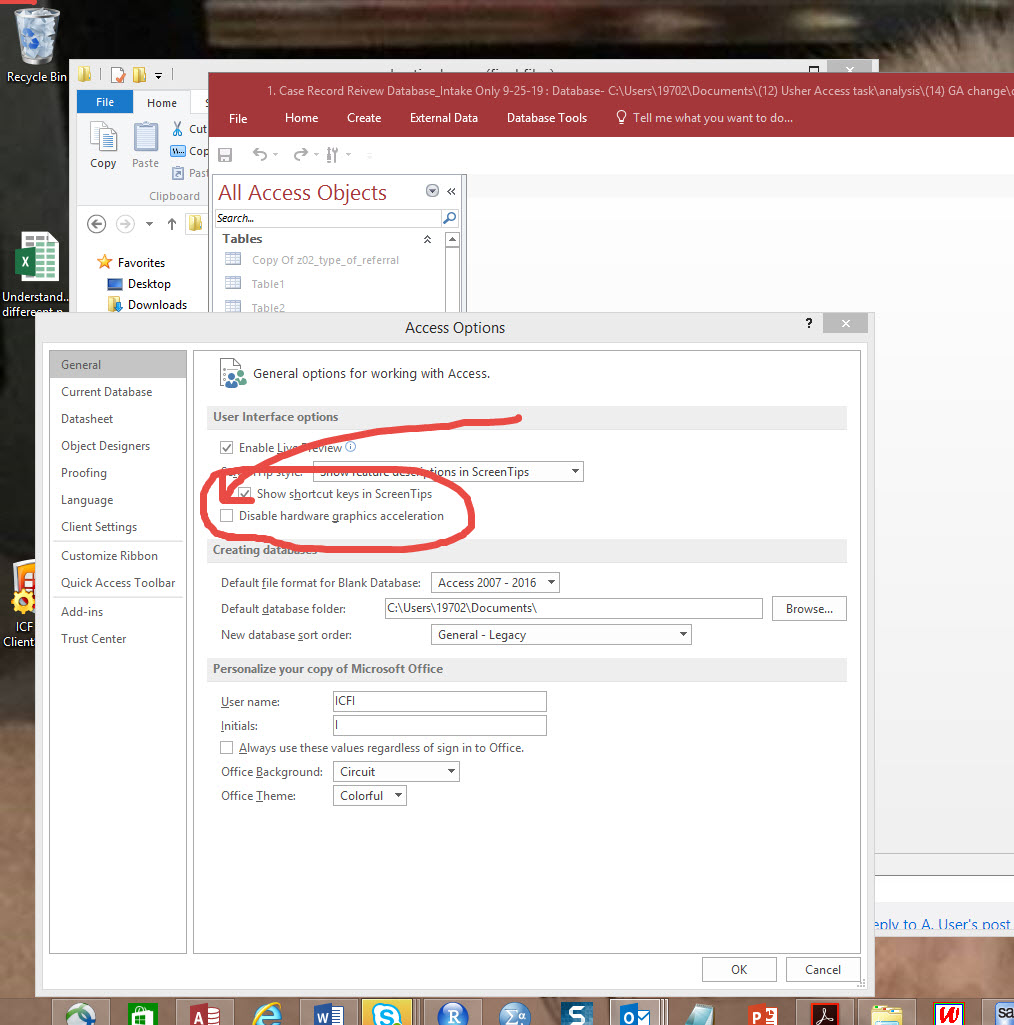
Task: Open the Default file format dropdown
Action: [x=496, y=582]
